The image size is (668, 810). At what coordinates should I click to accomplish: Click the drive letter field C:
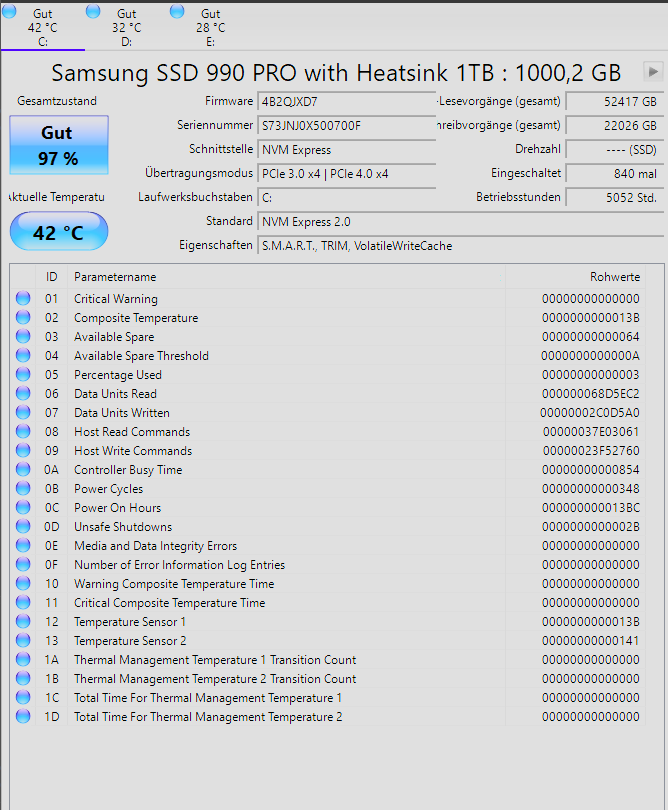pyautogui.click(x=346, y=198)
